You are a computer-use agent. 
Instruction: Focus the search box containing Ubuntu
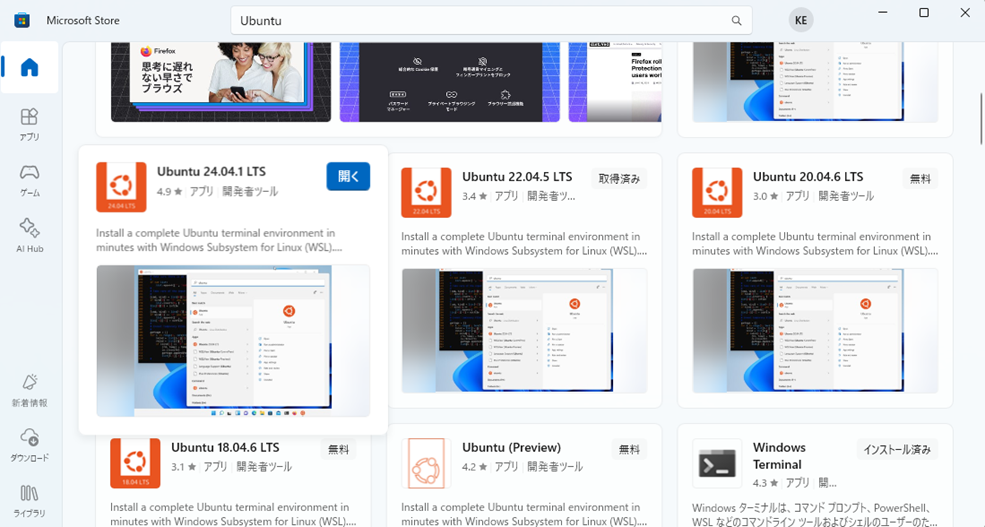pos(491,21)
